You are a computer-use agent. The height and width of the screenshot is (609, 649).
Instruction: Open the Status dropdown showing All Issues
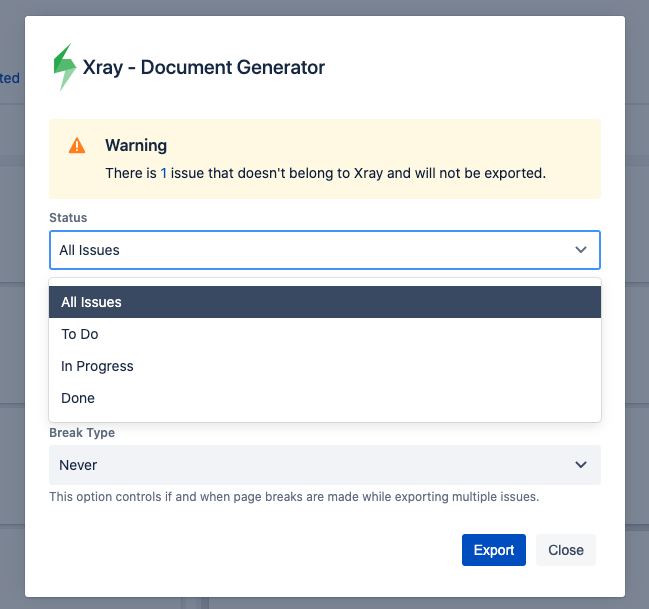(x=324, y=250)
